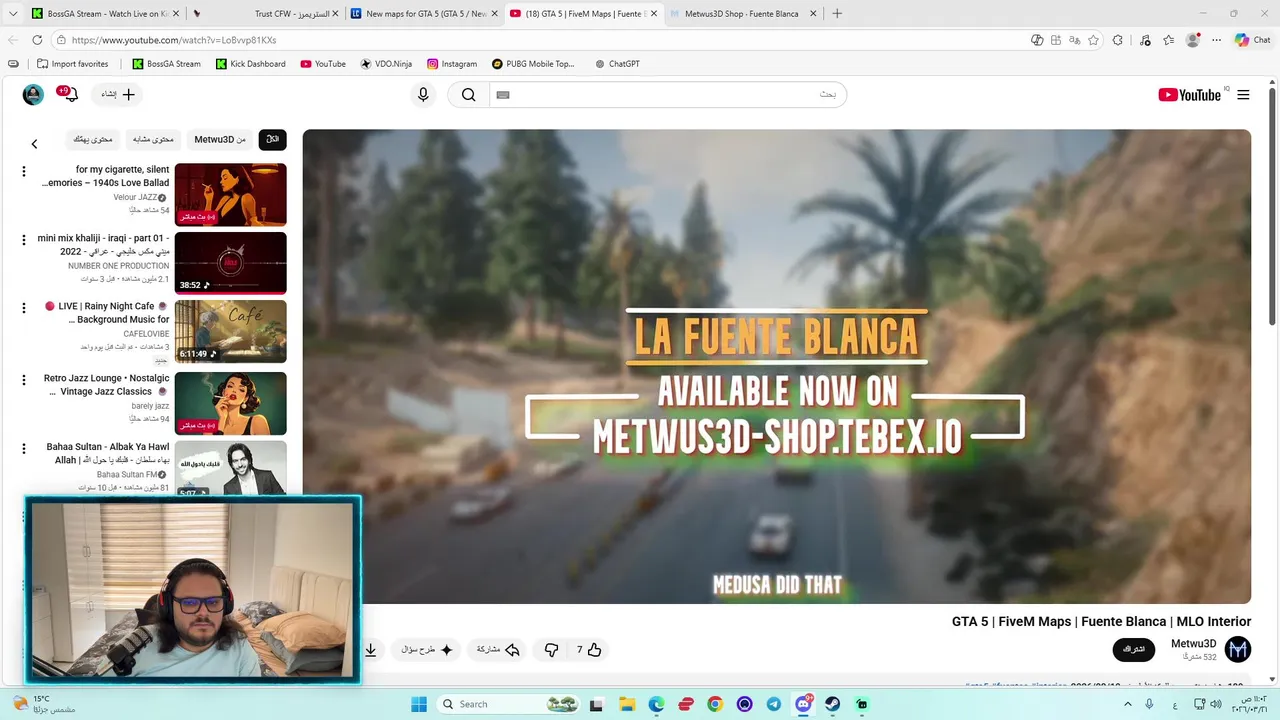1280x720 pixels.
Task: Click the create 'إنشاء' button
Action: (x=118, y=95)
